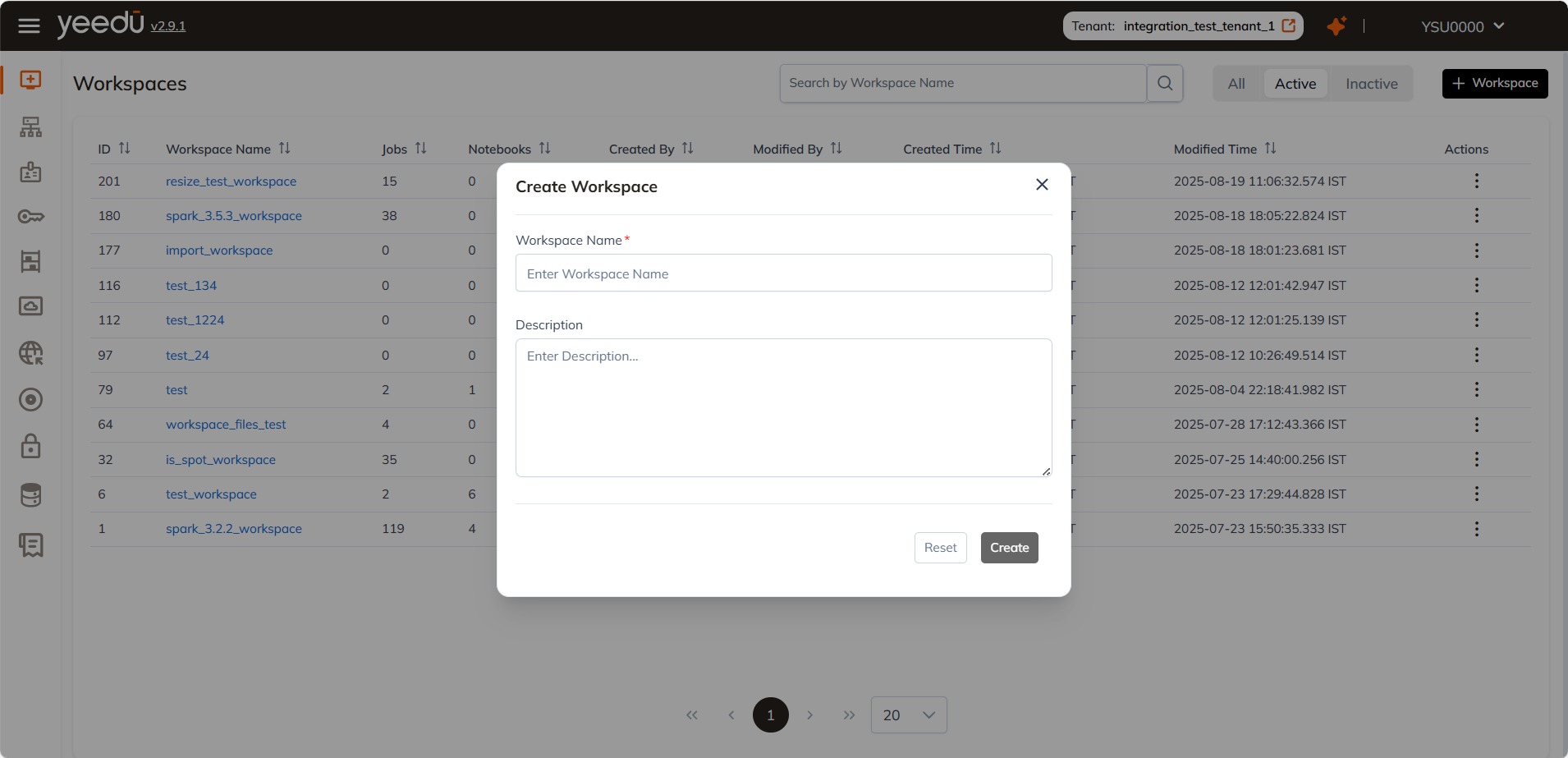Open the YSU0000 user dropdown
The image size is (1568, 758).
click(1462, 26)
